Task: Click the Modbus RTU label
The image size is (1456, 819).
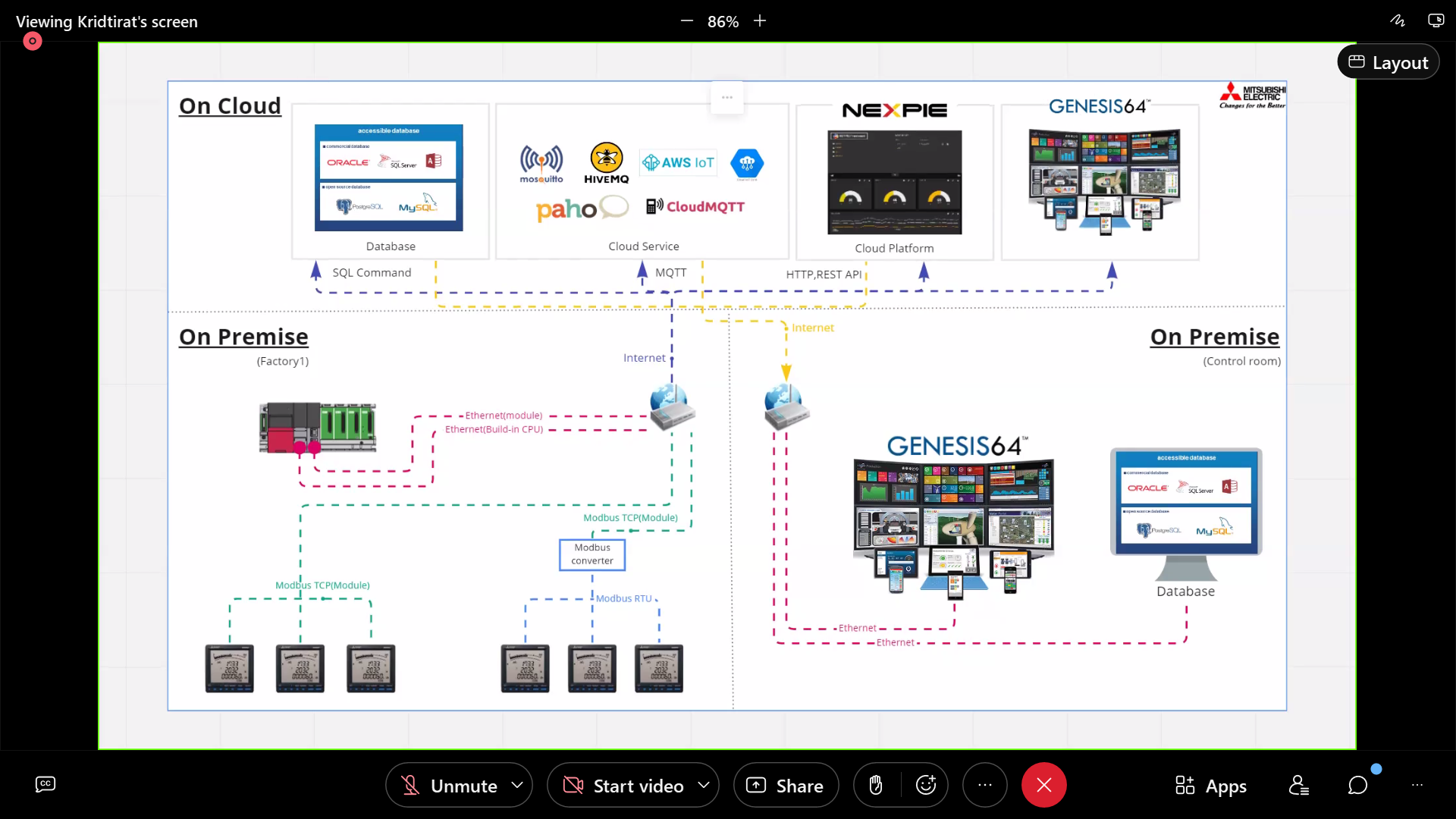Action: (623, 598)
